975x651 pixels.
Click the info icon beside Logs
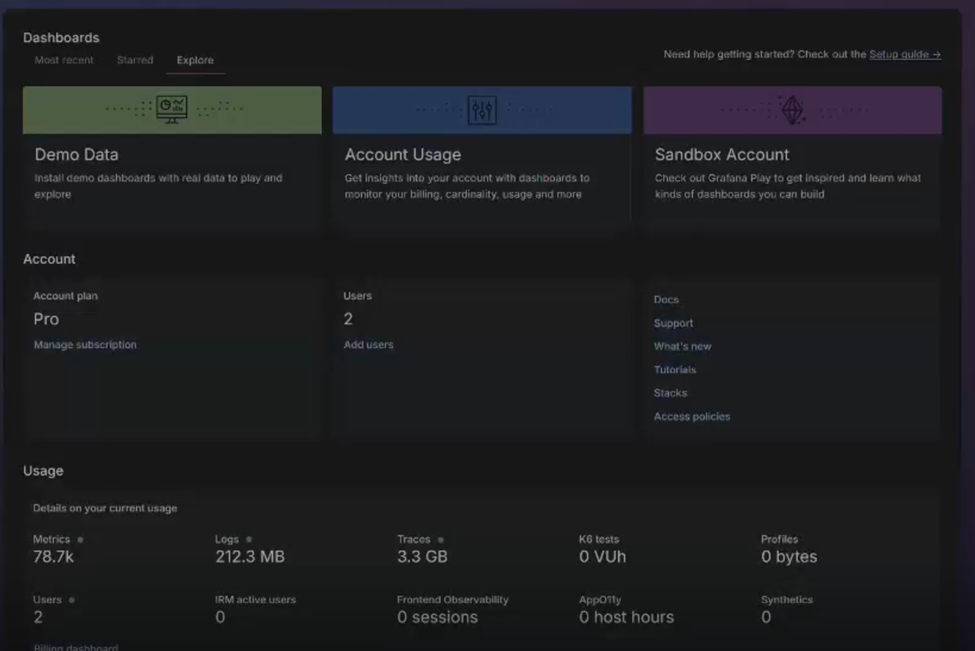[249, 540]
